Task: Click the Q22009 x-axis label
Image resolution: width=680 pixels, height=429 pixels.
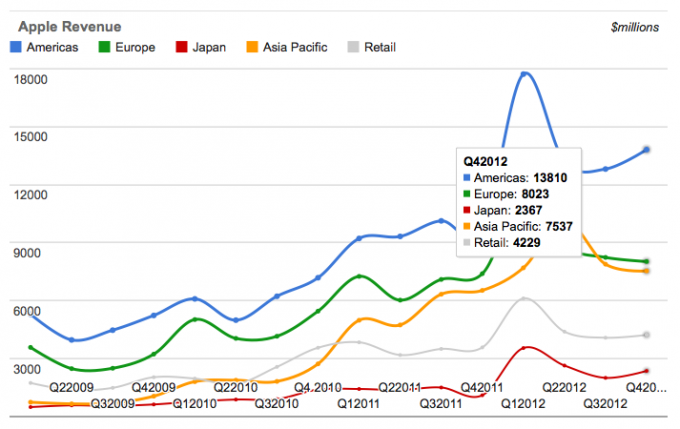Action: (72, 387)
